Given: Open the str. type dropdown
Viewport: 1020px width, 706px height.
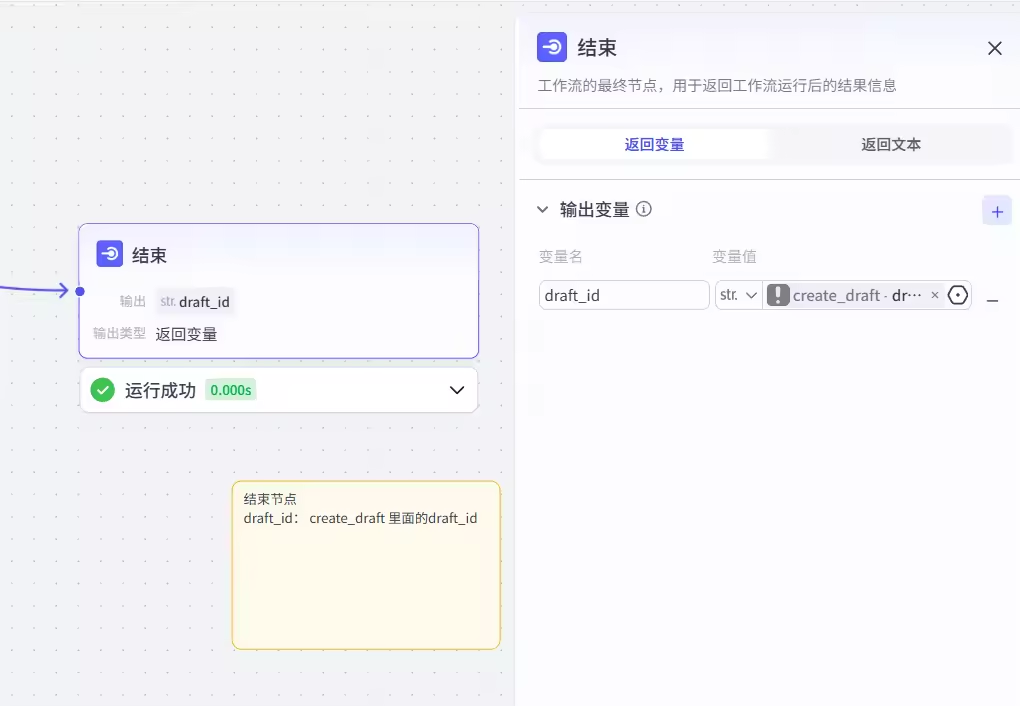Looking at the screenshot, I should click(739, 295).
